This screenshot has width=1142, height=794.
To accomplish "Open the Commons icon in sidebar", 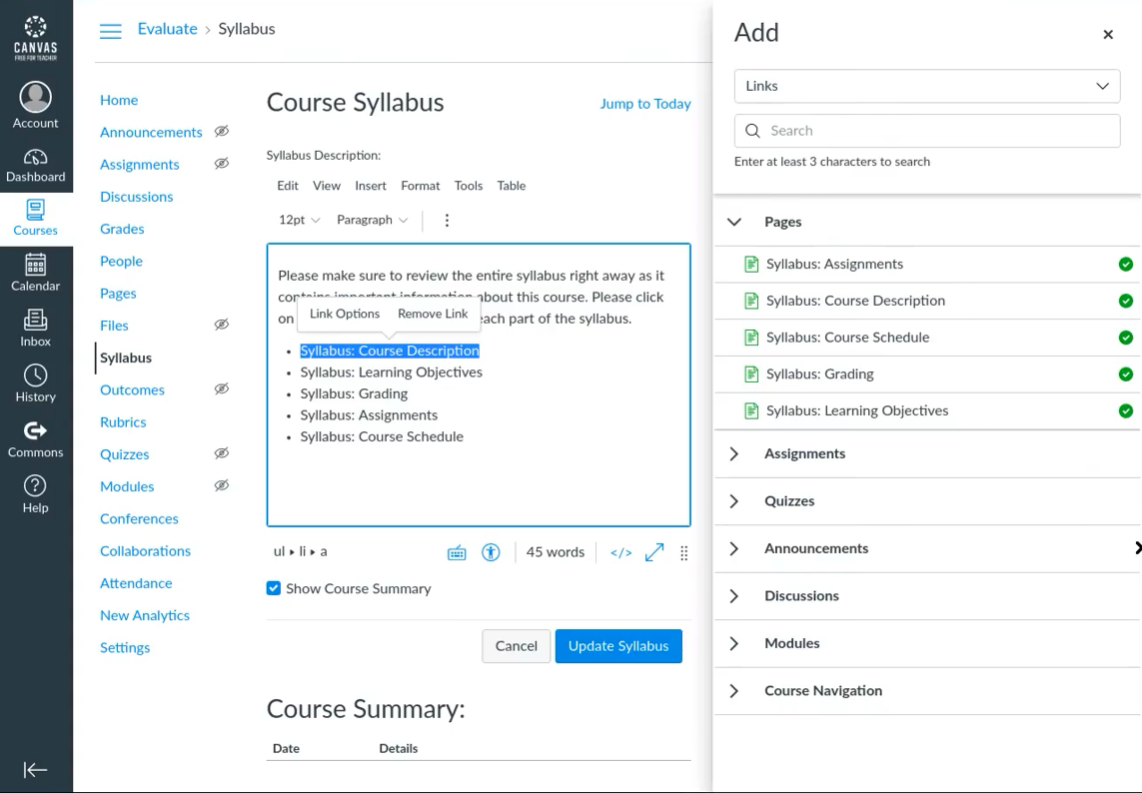I will (x=35, y=439).
